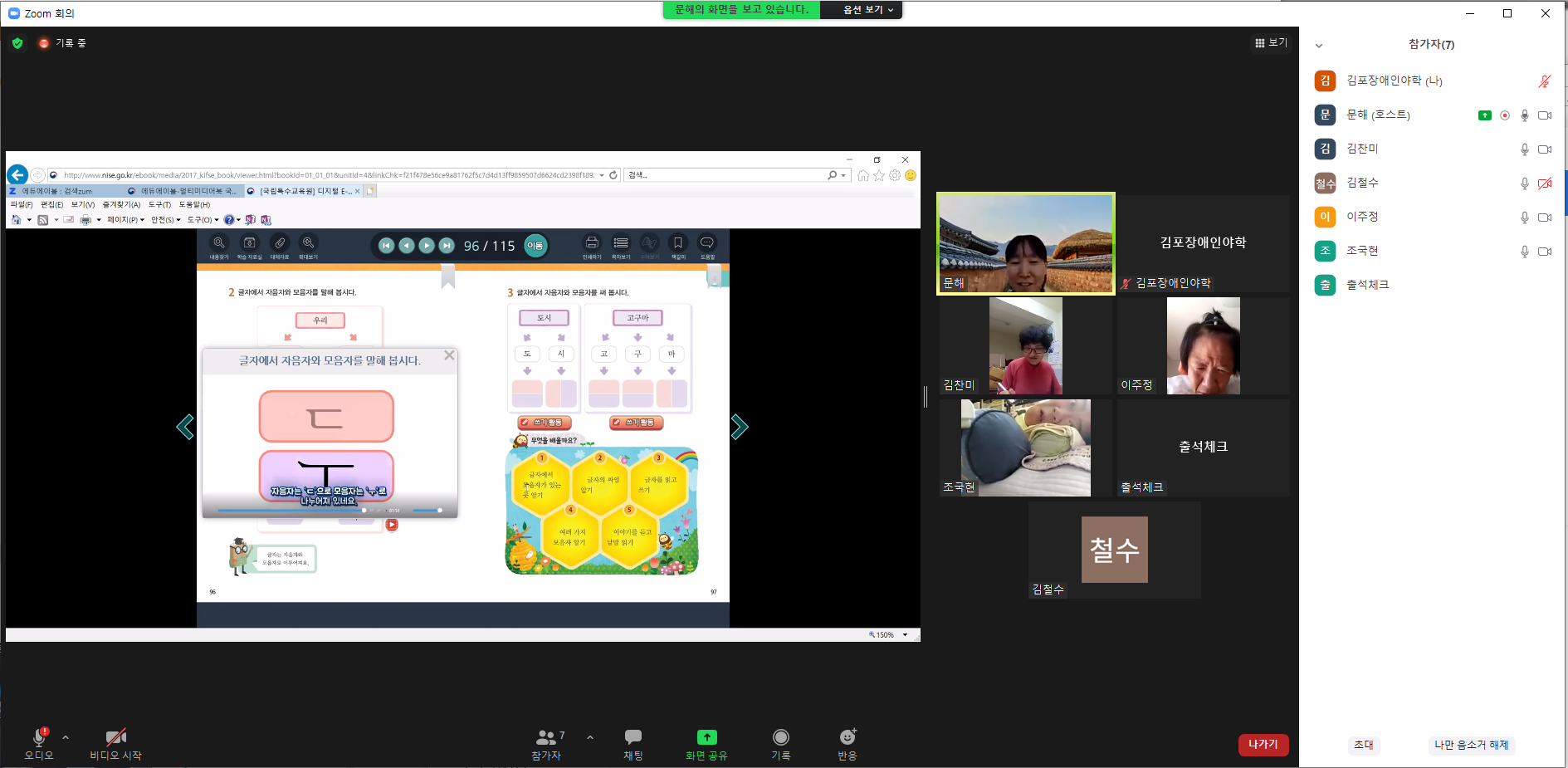Click 이주정's camera icon in participant list
1568x768 pixels.
pos(1545,218)
